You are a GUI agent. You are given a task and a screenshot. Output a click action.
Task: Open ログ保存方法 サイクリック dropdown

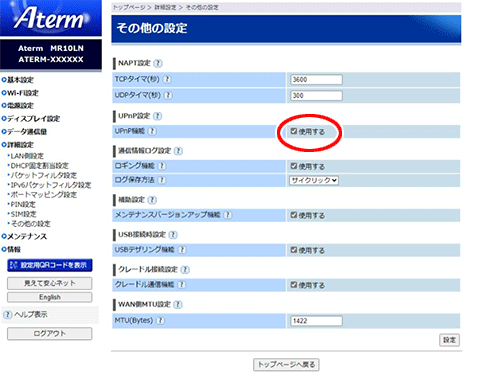314,180
